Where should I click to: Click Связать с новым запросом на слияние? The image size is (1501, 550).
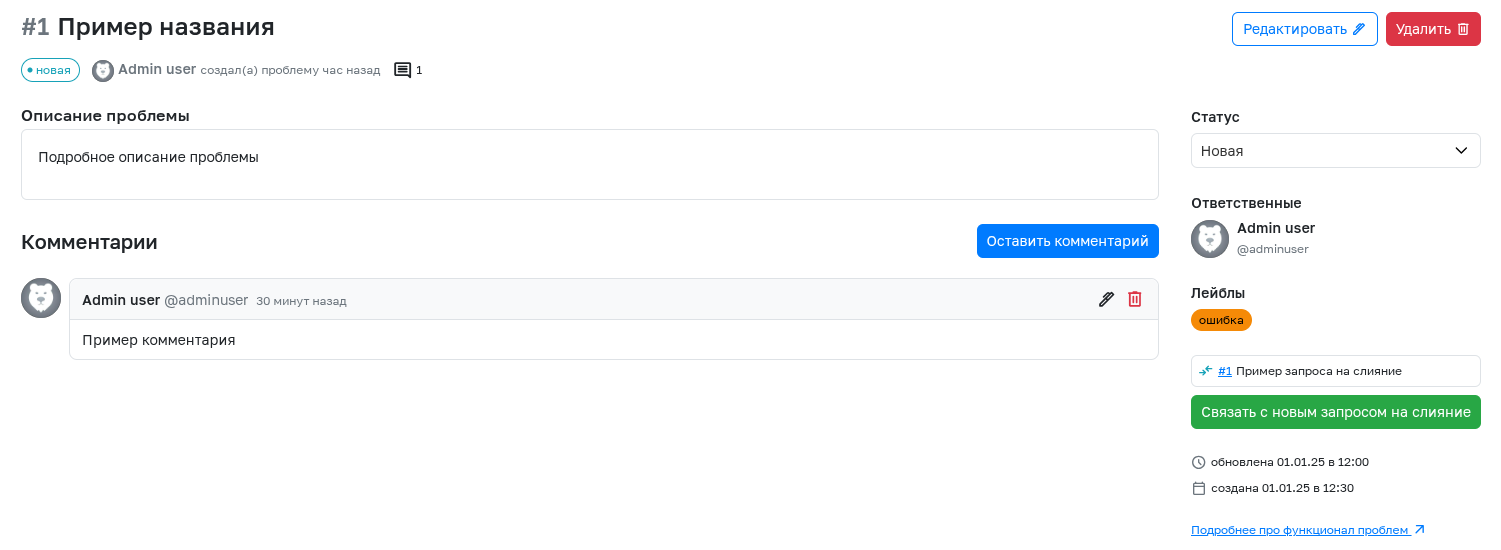point(1335,412)
